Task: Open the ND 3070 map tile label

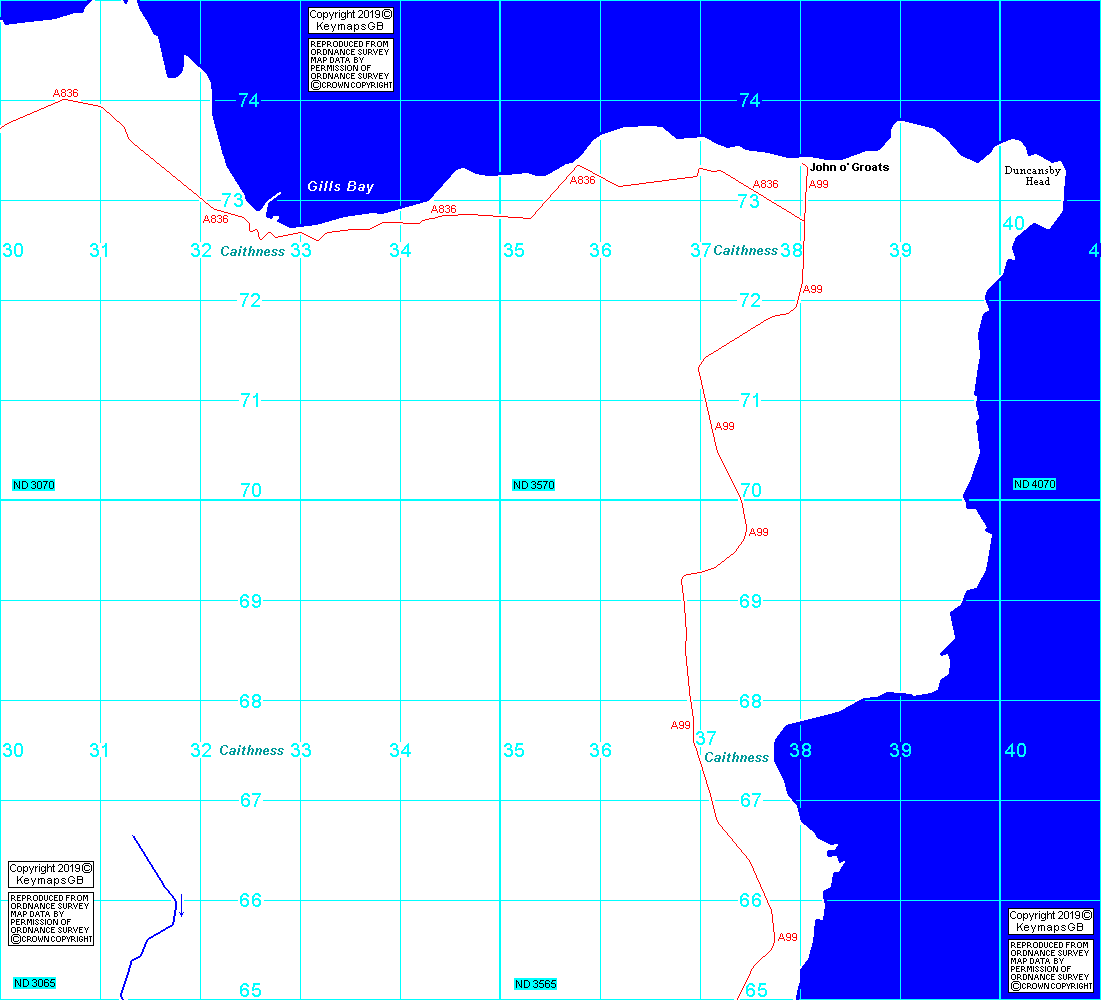Action: (x=34, y=485)
